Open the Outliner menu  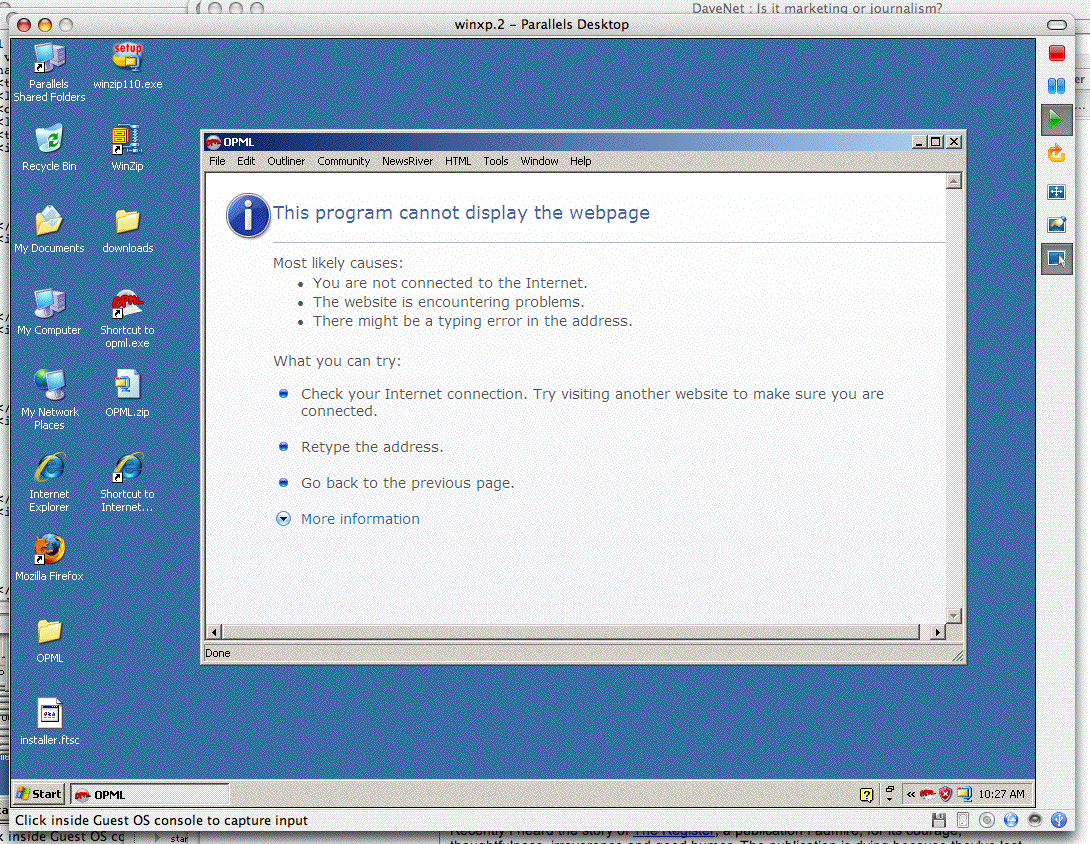pyautogui.click(x=286, y=161)
